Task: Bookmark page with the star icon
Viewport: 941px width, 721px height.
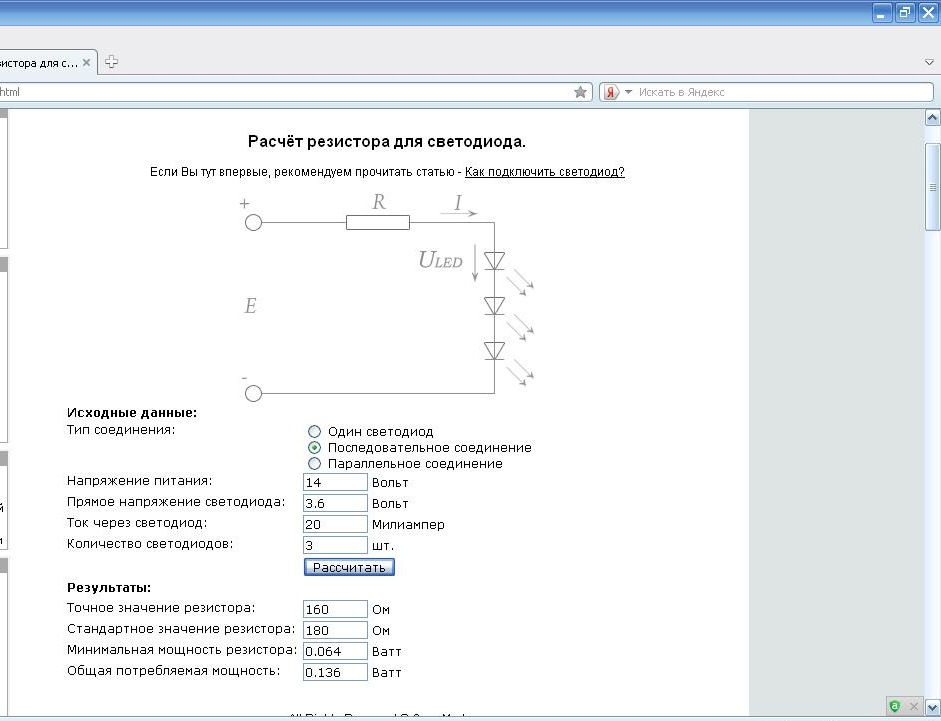Action: (580, 92)
